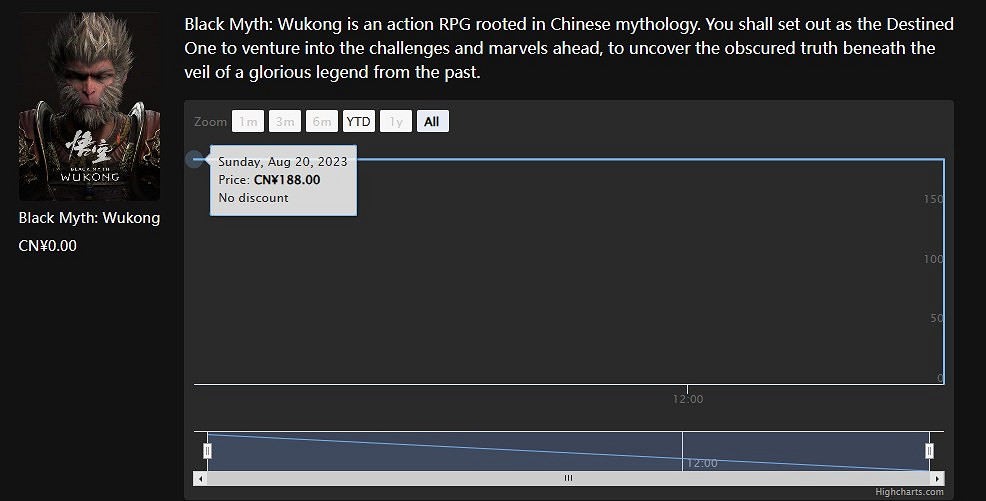
Task: Switch zoom range to YTD
Action: point(358,122)
